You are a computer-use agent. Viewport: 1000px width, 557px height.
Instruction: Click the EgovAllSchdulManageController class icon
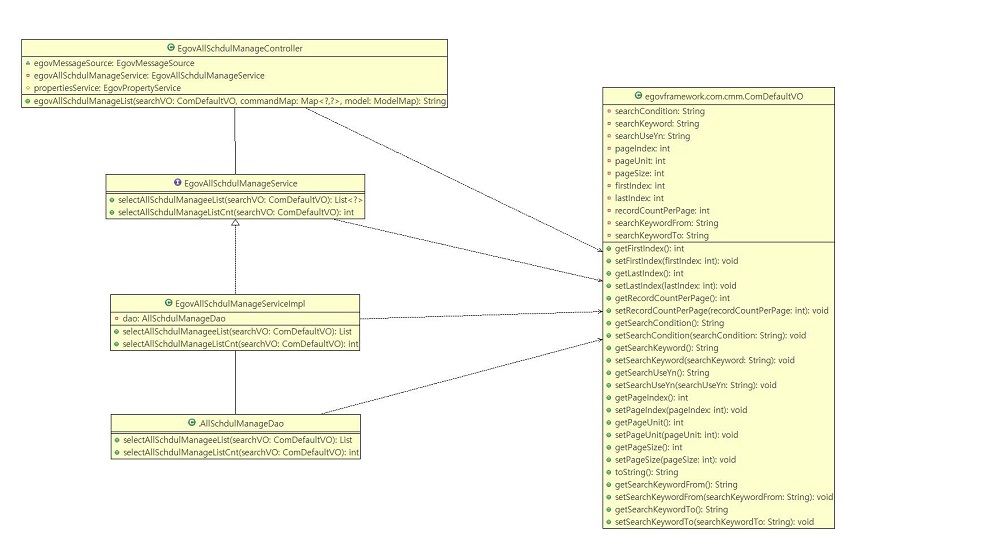[x=171, y=47]
